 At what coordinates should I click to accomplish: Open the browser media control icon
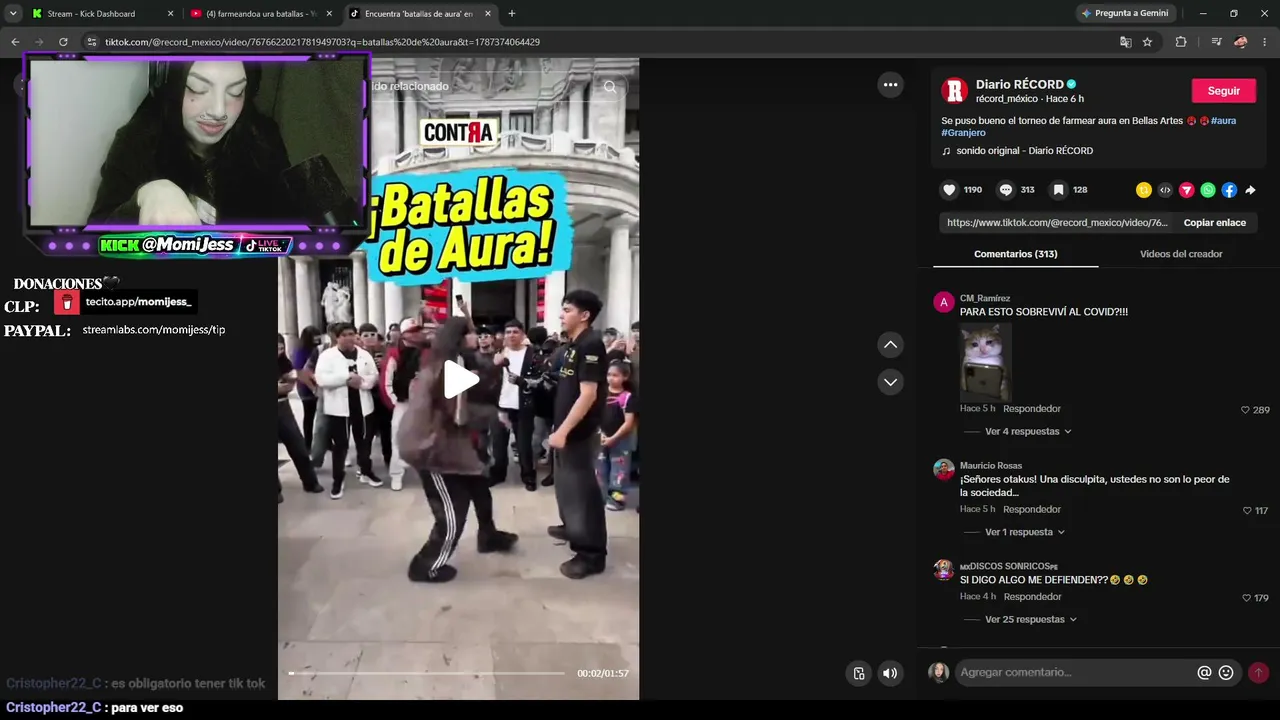1216,42
